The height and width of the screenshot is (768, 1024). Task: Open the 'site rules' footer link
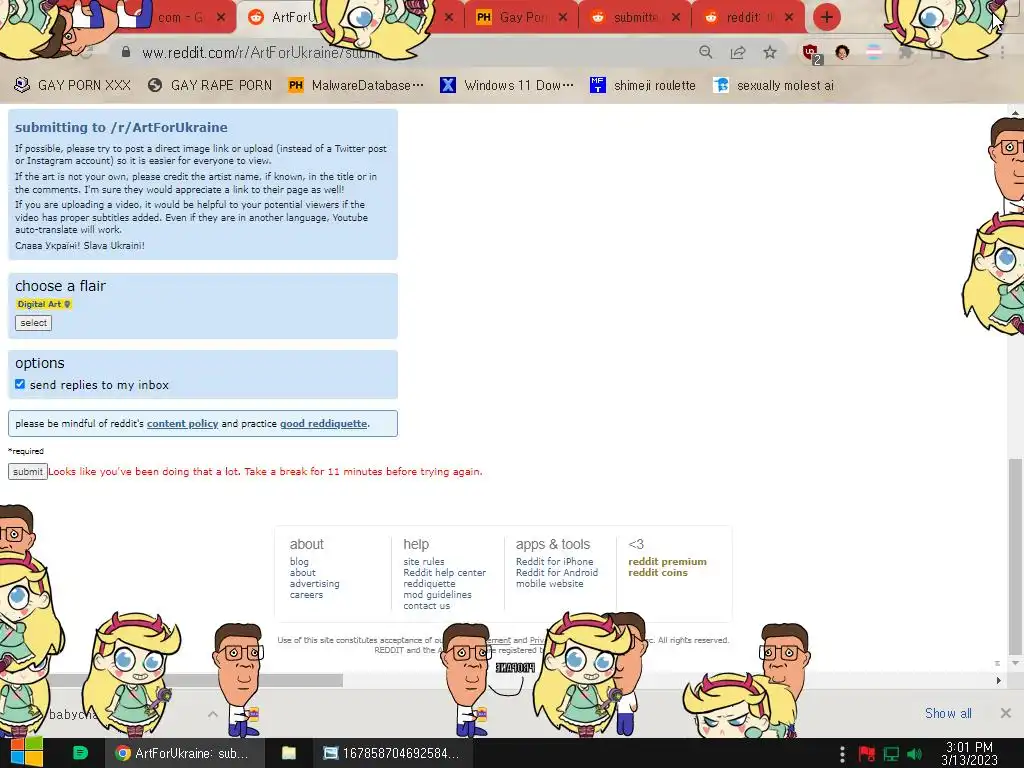[x=424, y=562]
